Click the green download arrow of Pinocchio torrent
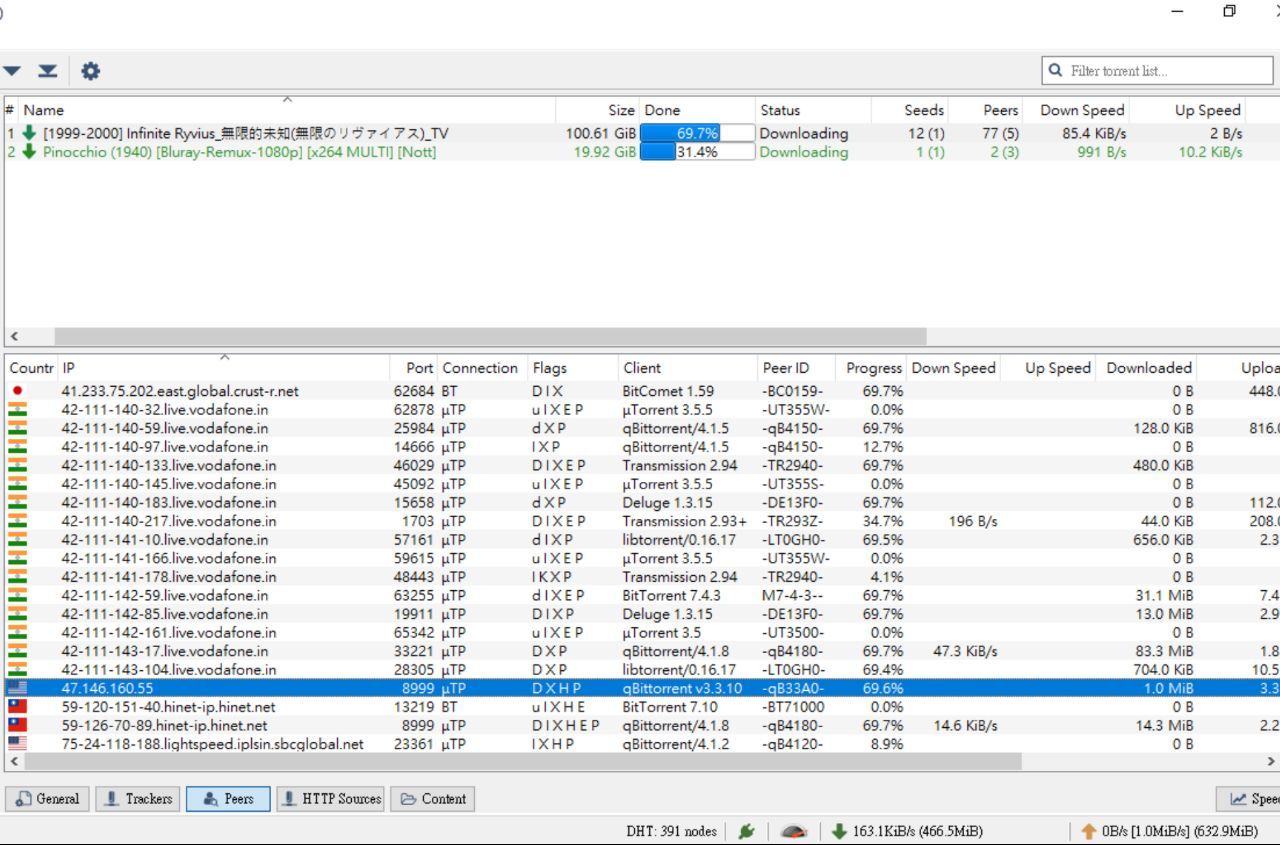The height and width of the screenshot is (845, 1280). (x=29, y=152)
